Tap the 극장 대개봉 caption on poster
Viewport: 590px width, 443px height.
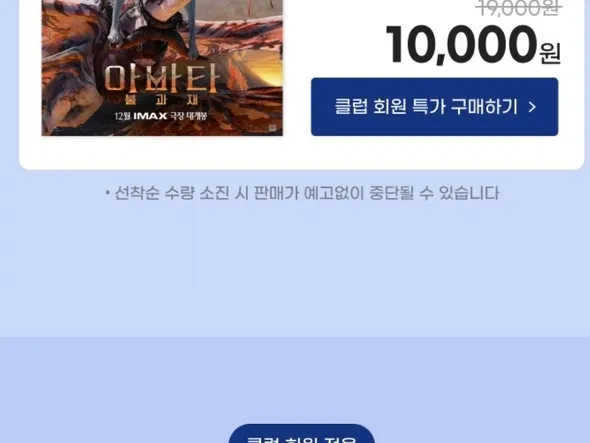[x=188, y=116]
